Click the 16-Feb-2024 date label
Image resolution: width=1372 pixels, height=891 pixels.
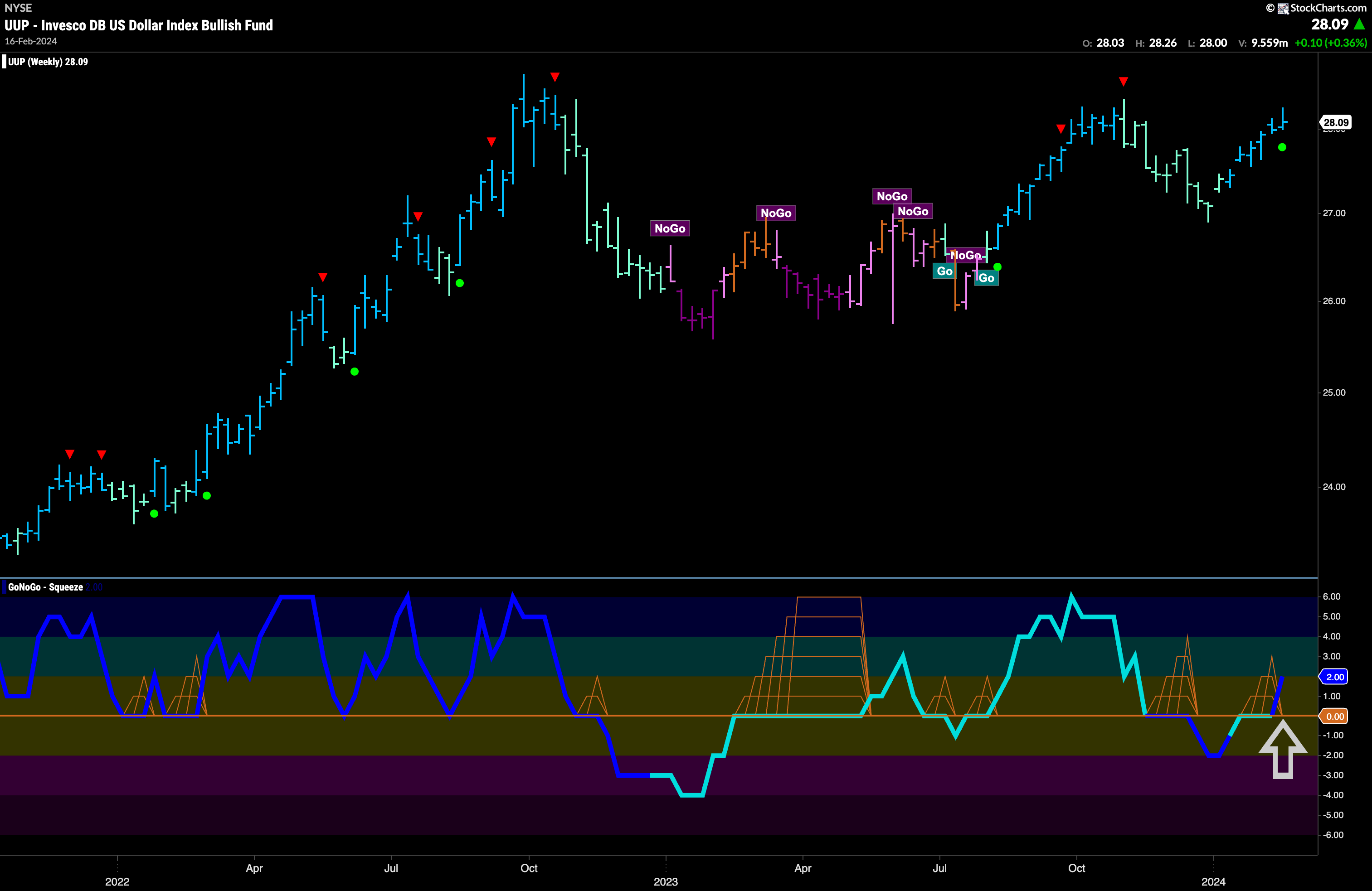click(x=30, y=42)
